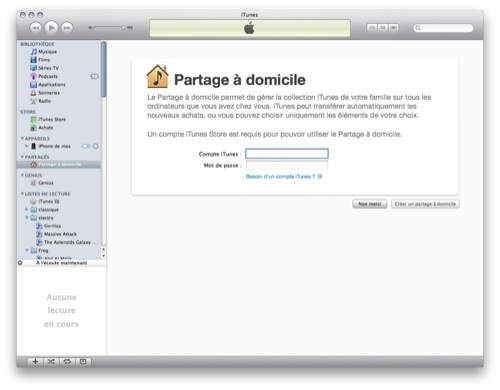Open Séries TV in the sidebar
The height and width of the screenshot is (390, 500).
(44, 68)
